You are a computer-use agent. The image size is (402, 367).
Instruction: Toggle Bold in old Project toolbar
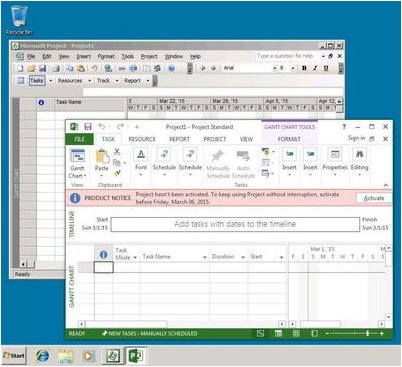pos(304,68)
